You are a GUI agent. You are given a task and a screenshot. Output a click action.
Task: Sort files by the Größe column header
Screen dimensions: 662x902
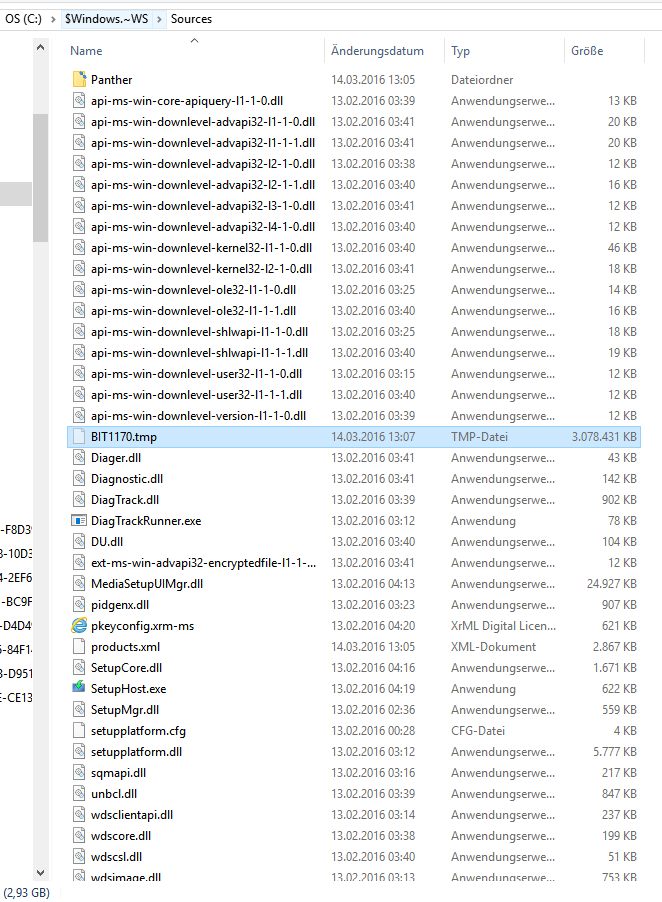pyautogui.click(x=587, y=51)
